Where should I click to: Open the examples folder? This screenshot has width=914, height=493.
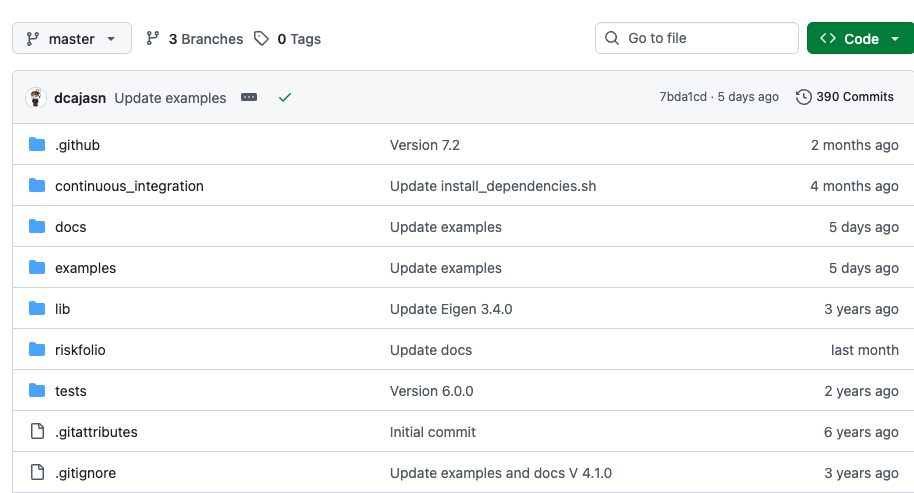coord(86,268)
